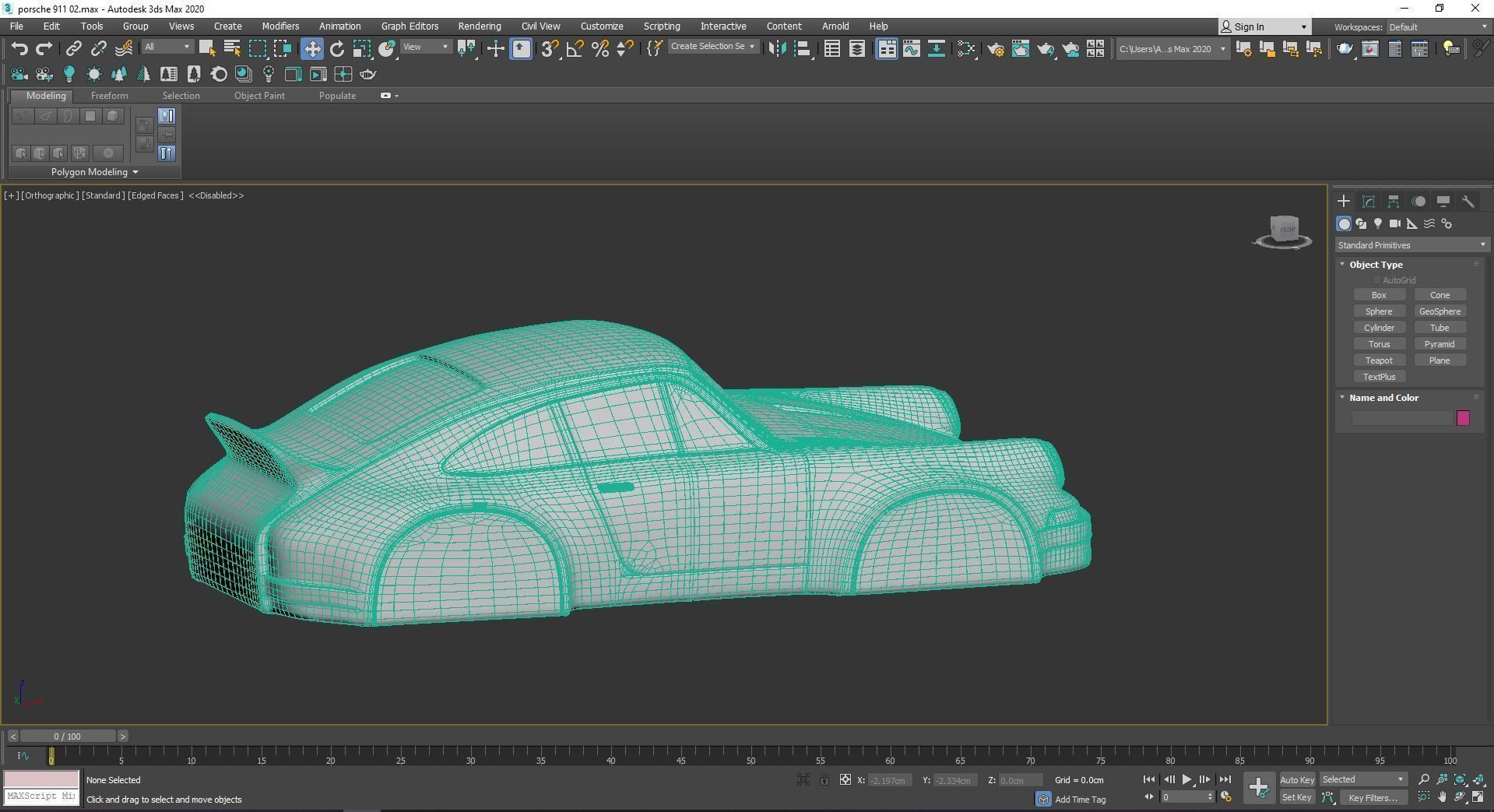This screenshot has width=1494, height=812.
Task: Click the GeoSphere primitive button
Action: click(x=1440, y=311)
